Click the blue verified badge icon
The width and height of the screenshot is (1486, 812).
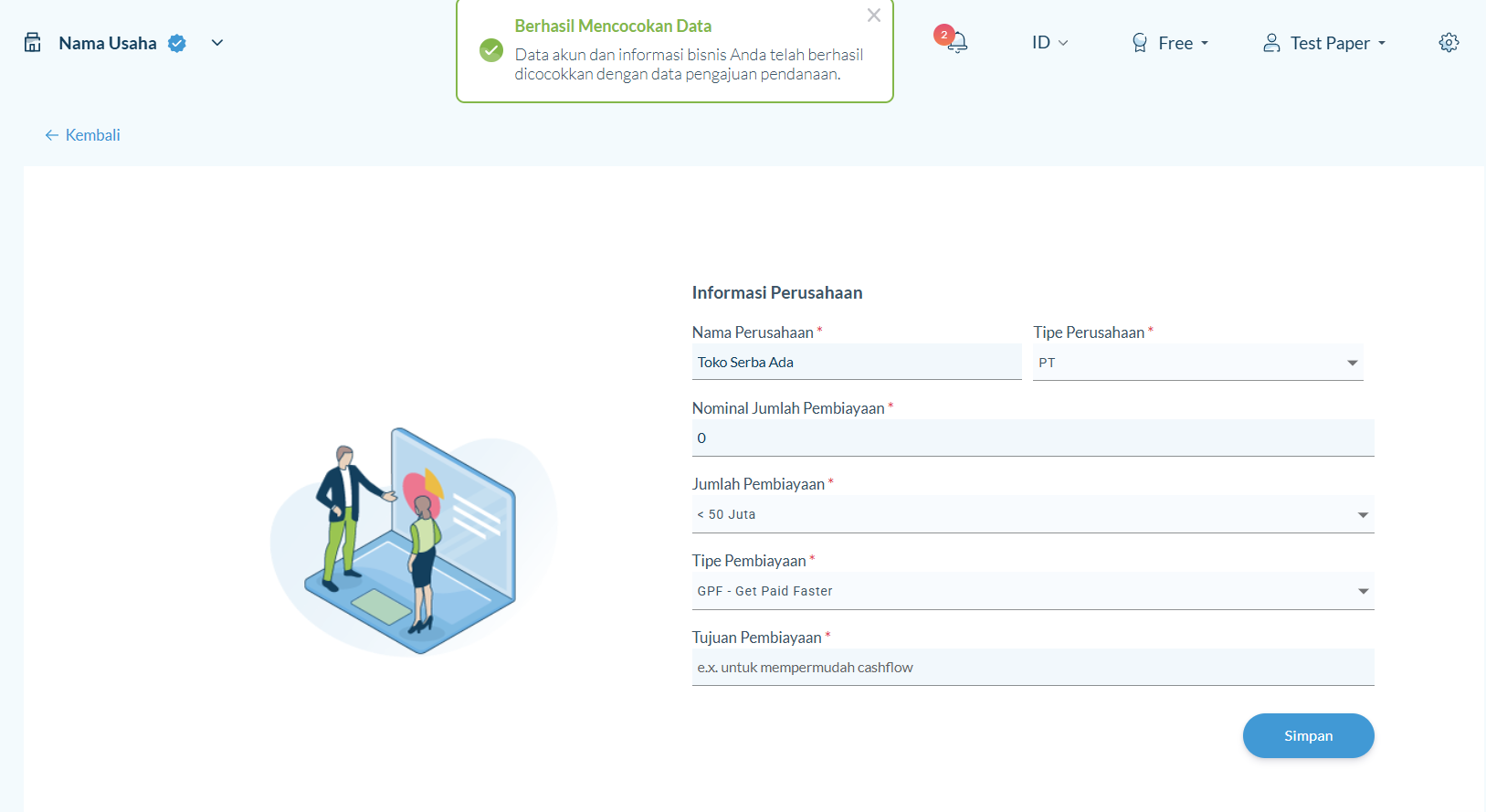coord(177,43)
